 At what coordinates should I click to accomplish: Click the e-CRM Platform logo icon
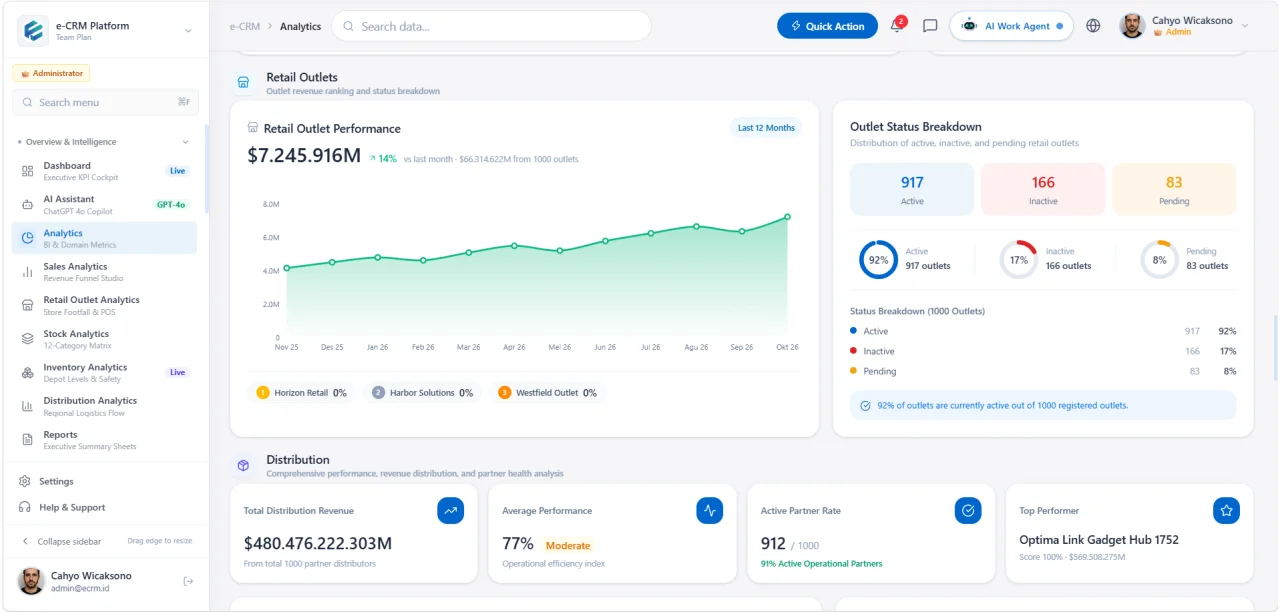click(33, 31)
